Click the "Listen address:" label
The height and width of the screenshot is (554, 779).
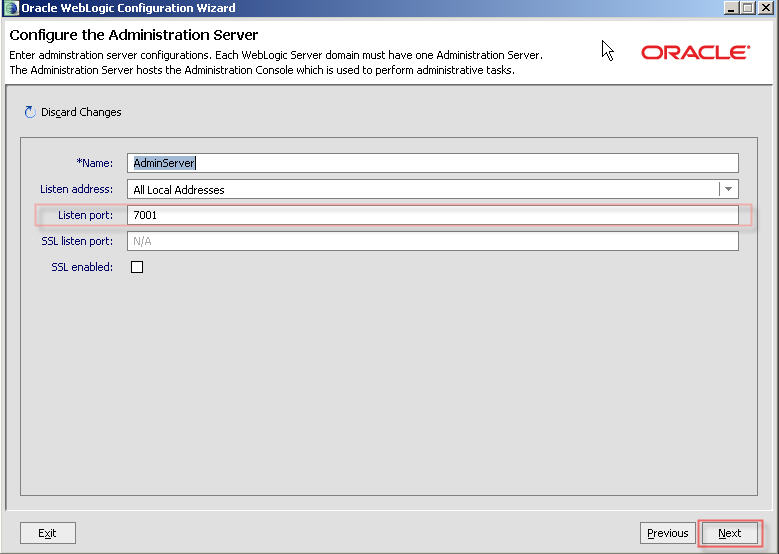click(x=77, y=189)
